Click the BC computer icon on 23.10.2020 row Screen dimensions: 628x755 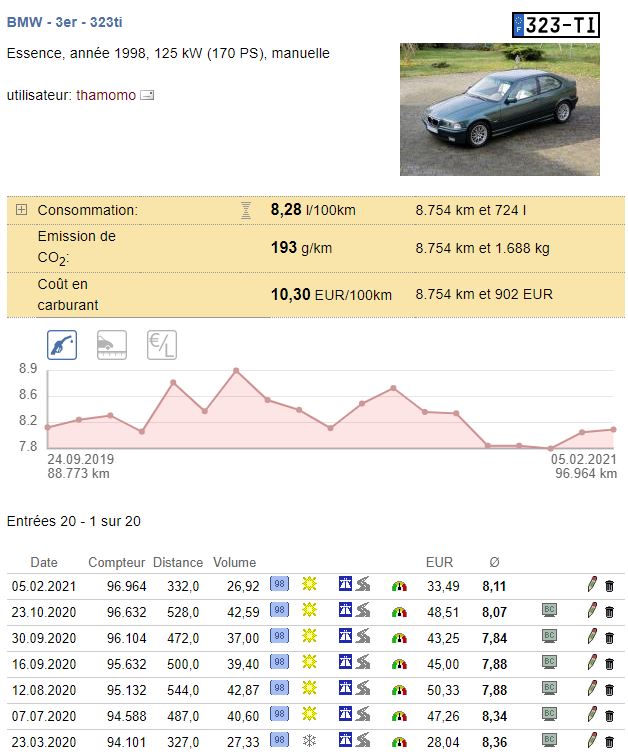coord(550,611)
